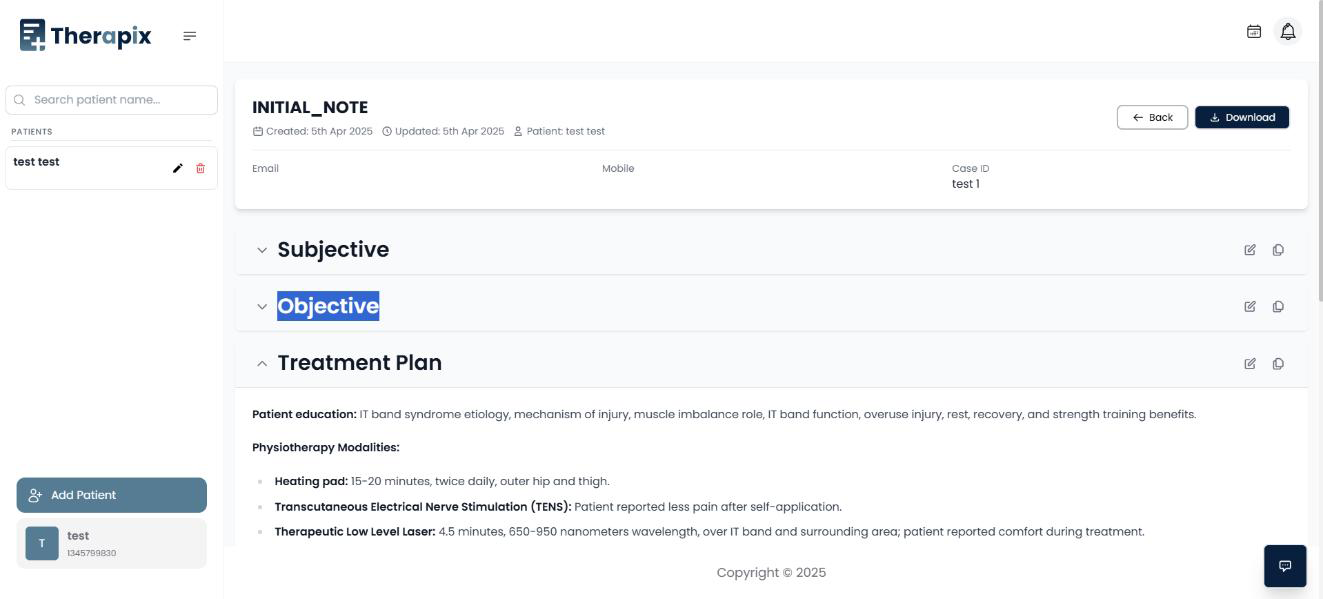Click the calendar icon in top bar
The image size is (1323, 599).
pos(1254,32)
